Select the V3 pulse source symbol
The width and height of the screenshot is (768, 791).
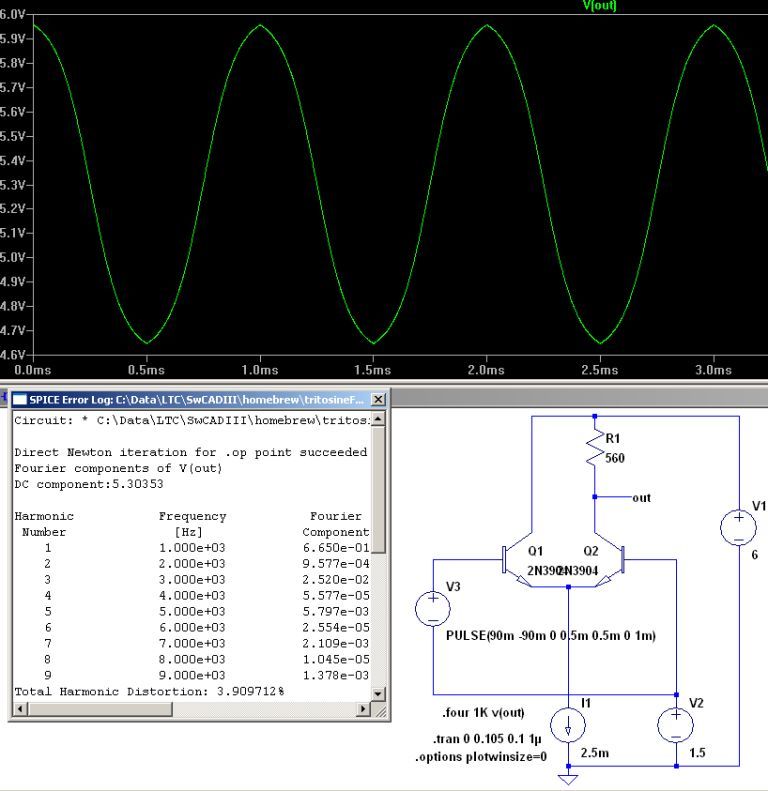tap(433, 608)
